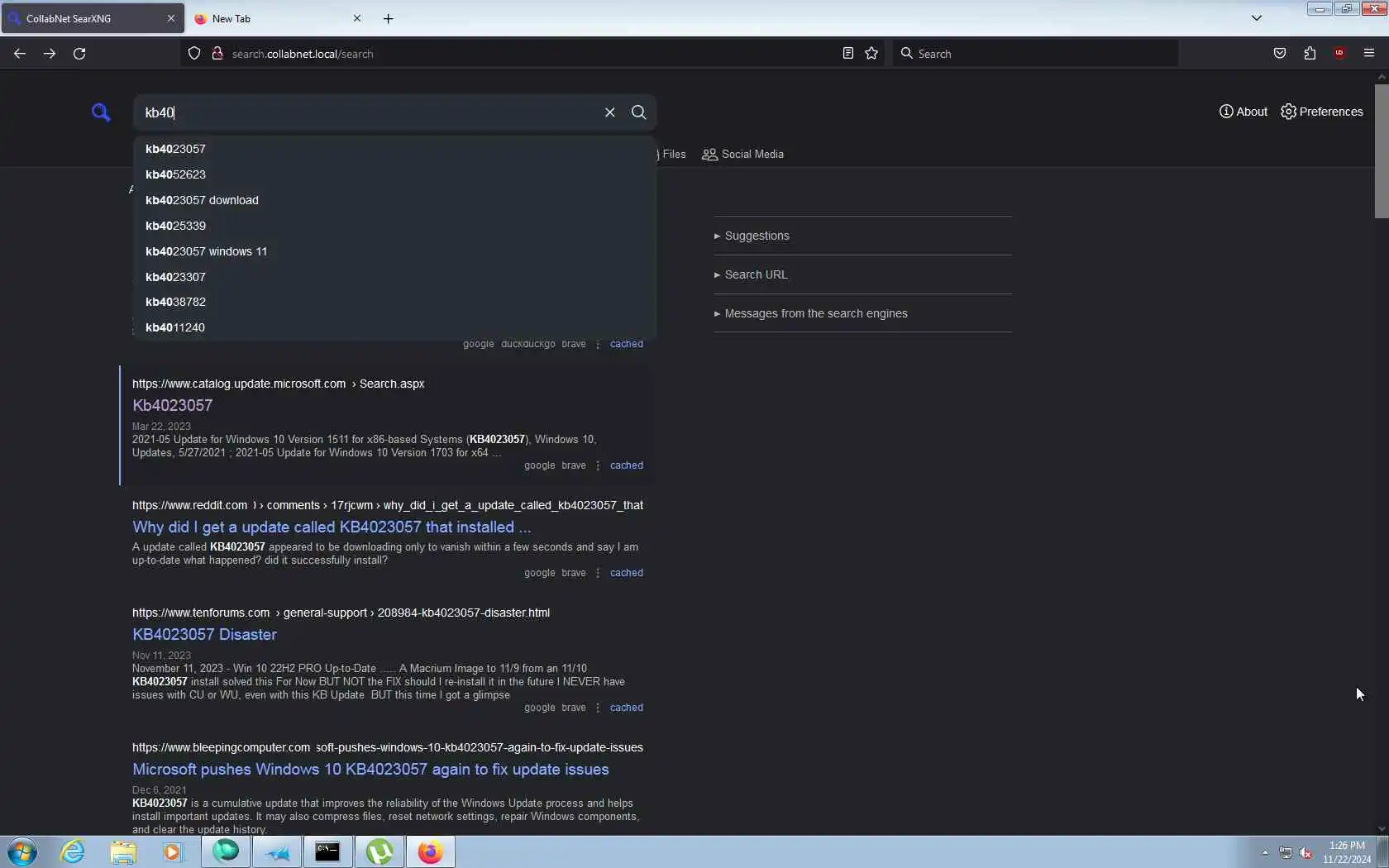Open the Firefox application menu
This screenshot has width=1389, height=868.
click(x=1369, y=54)
